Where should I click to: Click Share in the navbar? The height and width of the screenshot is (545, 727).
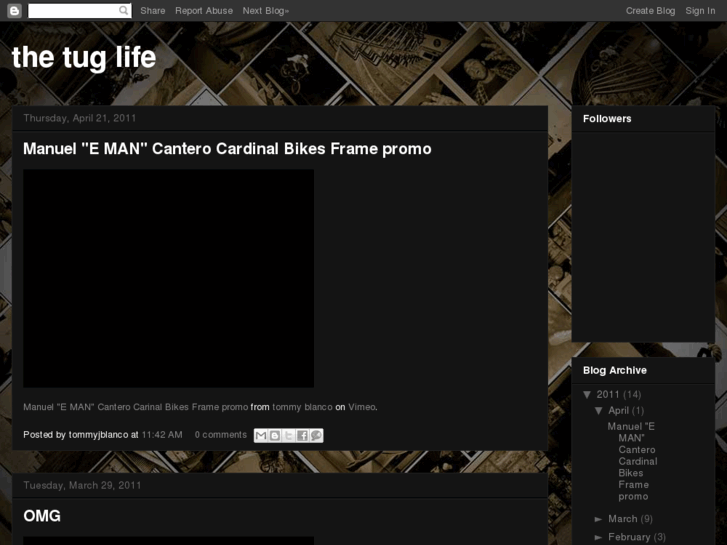[153, 11]
